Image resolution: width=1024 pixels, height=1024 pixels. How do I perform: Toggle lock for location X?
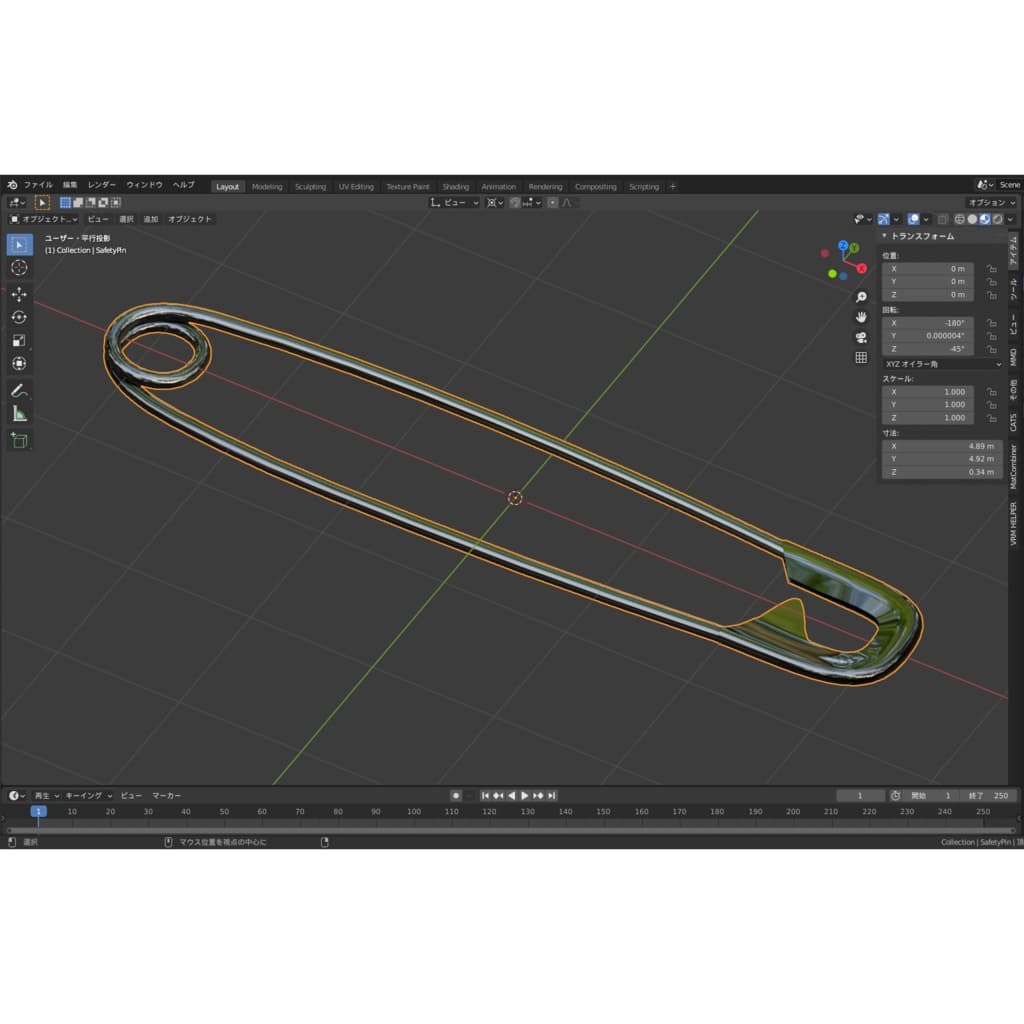click(991, 269)
